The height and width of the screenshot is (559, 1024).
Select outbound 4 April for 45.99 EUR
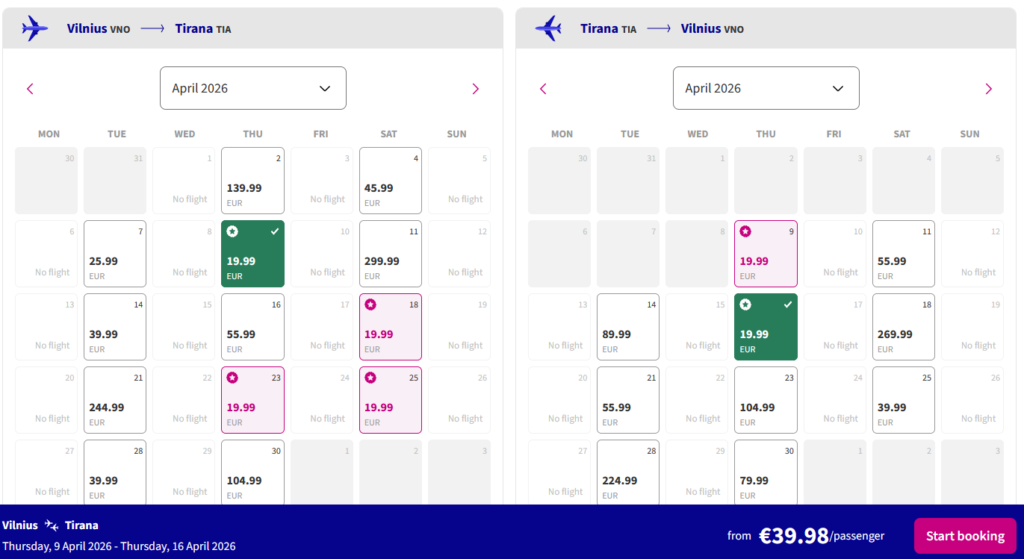[390, 181]
